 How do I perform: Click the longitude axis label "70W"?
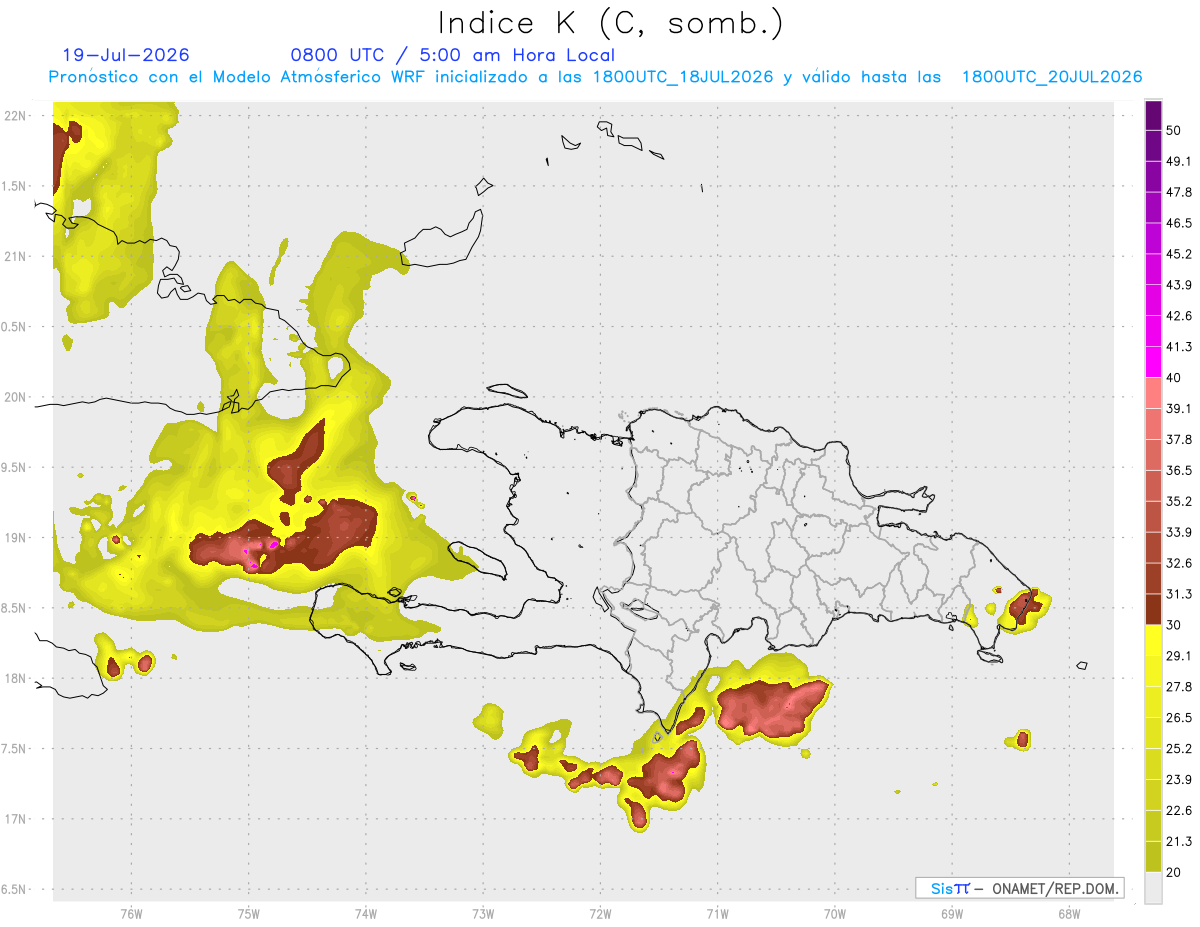[x=835, y=914]
